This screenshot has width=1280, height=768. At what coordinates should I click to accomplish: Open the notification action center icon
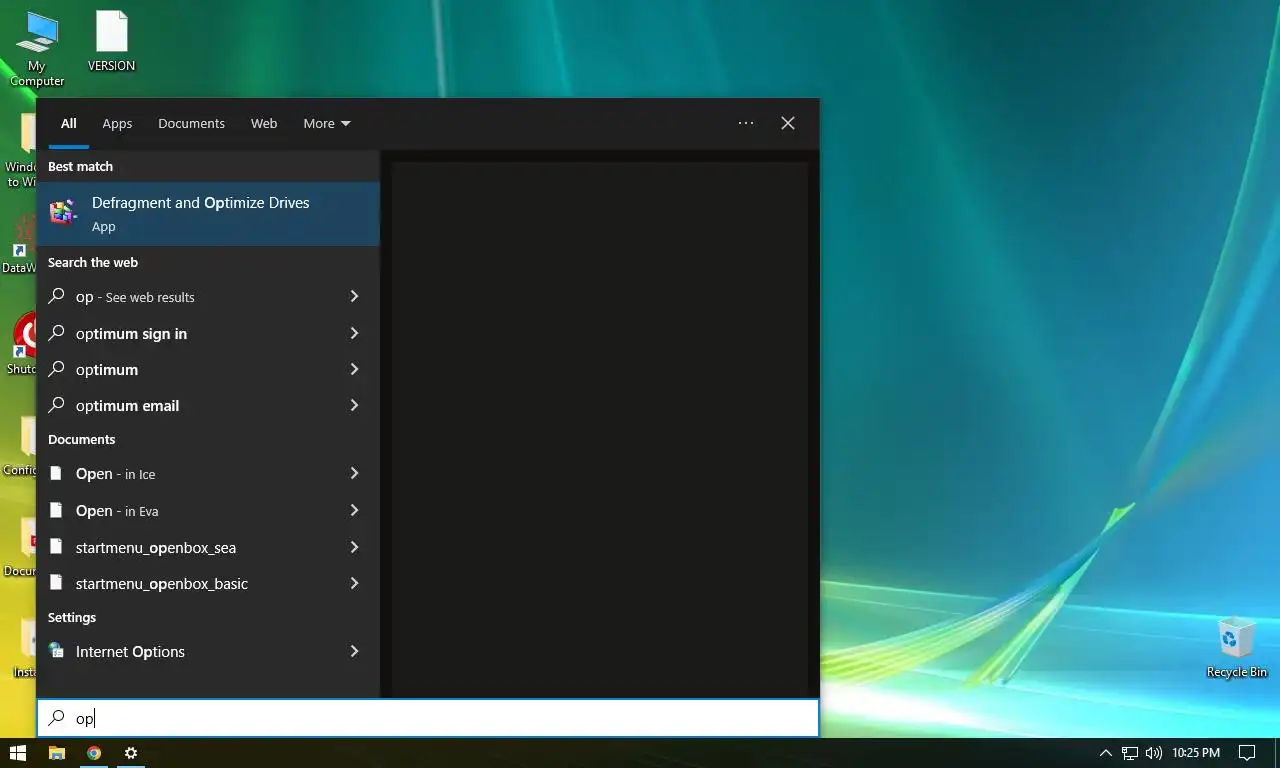1247,753
